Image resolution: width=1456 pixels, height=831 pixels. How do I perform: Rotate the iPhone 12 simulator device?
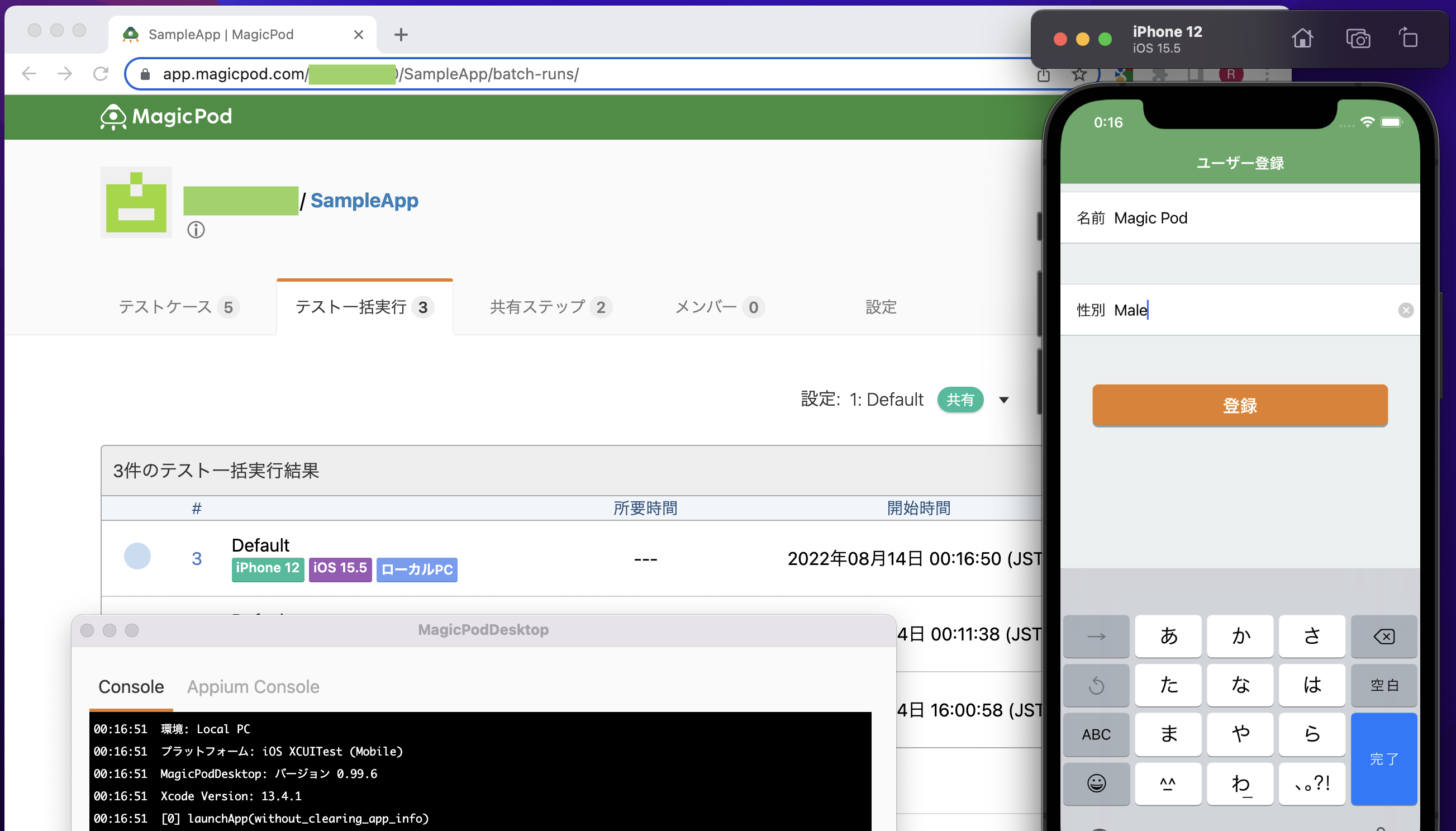coord(1408,38)
